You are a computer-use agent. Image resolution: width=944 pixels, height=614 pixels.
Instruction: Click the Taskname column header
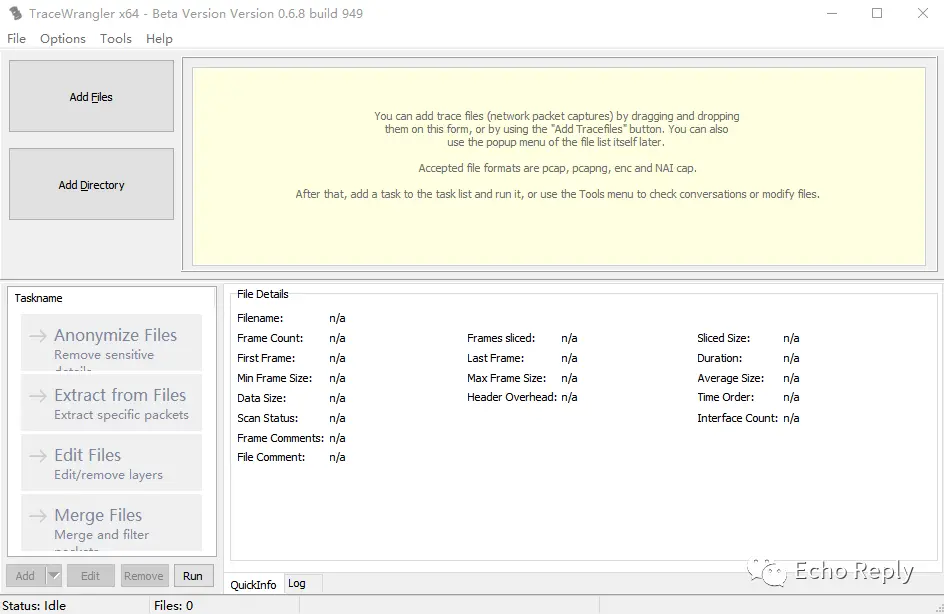39,298
